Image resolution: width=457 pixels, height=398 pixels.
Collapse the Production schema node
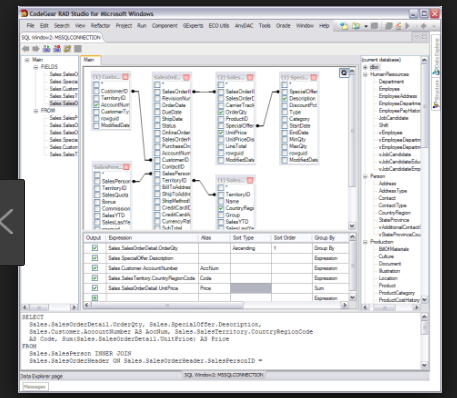click(365, 242)
